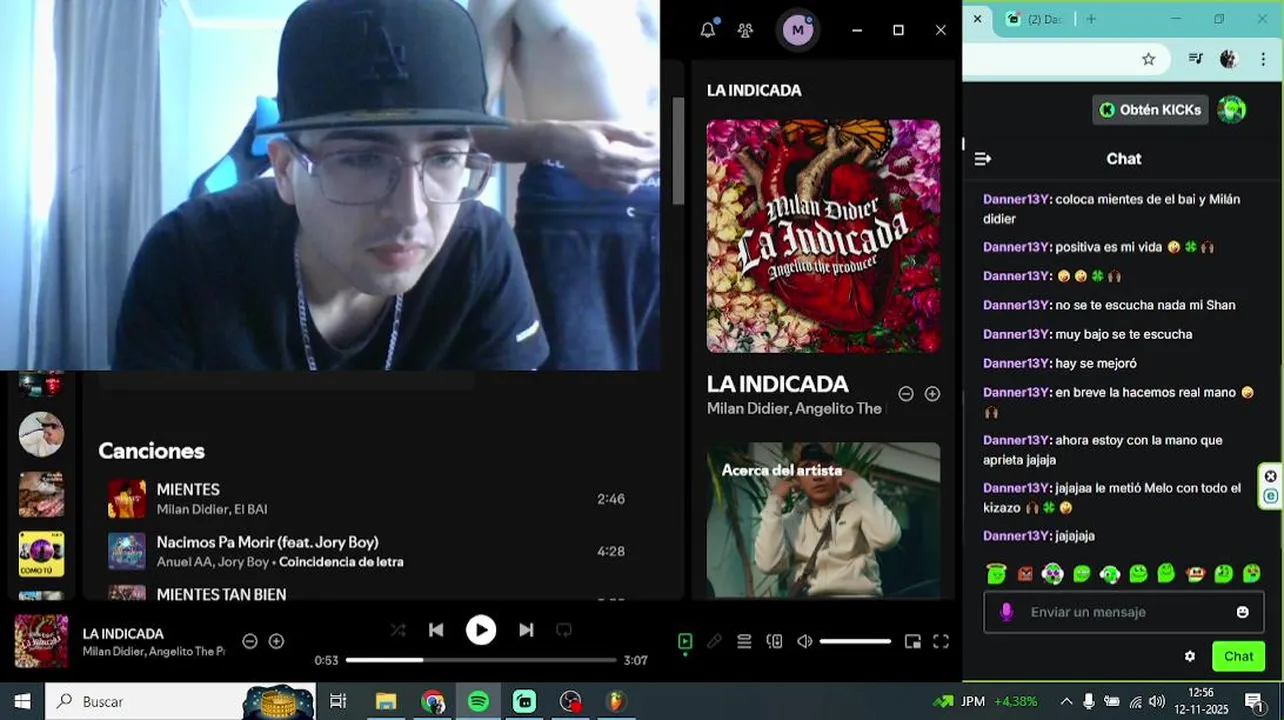This screenshot has width=1284, height=720.
Task: Open the emoji picker in chat input
Action: click(1243, 612)
